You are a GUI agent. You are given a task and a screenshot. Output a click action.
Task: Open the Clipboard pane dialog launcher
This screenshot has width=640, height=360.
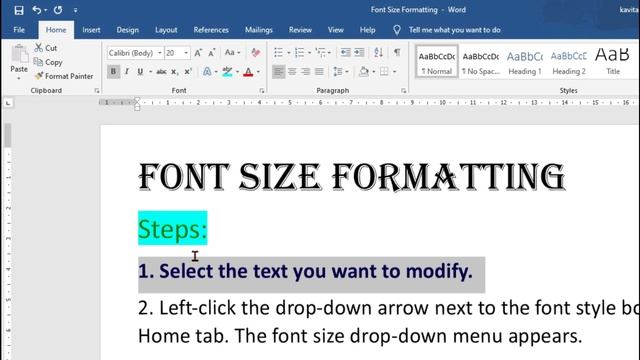click(97, 91)
